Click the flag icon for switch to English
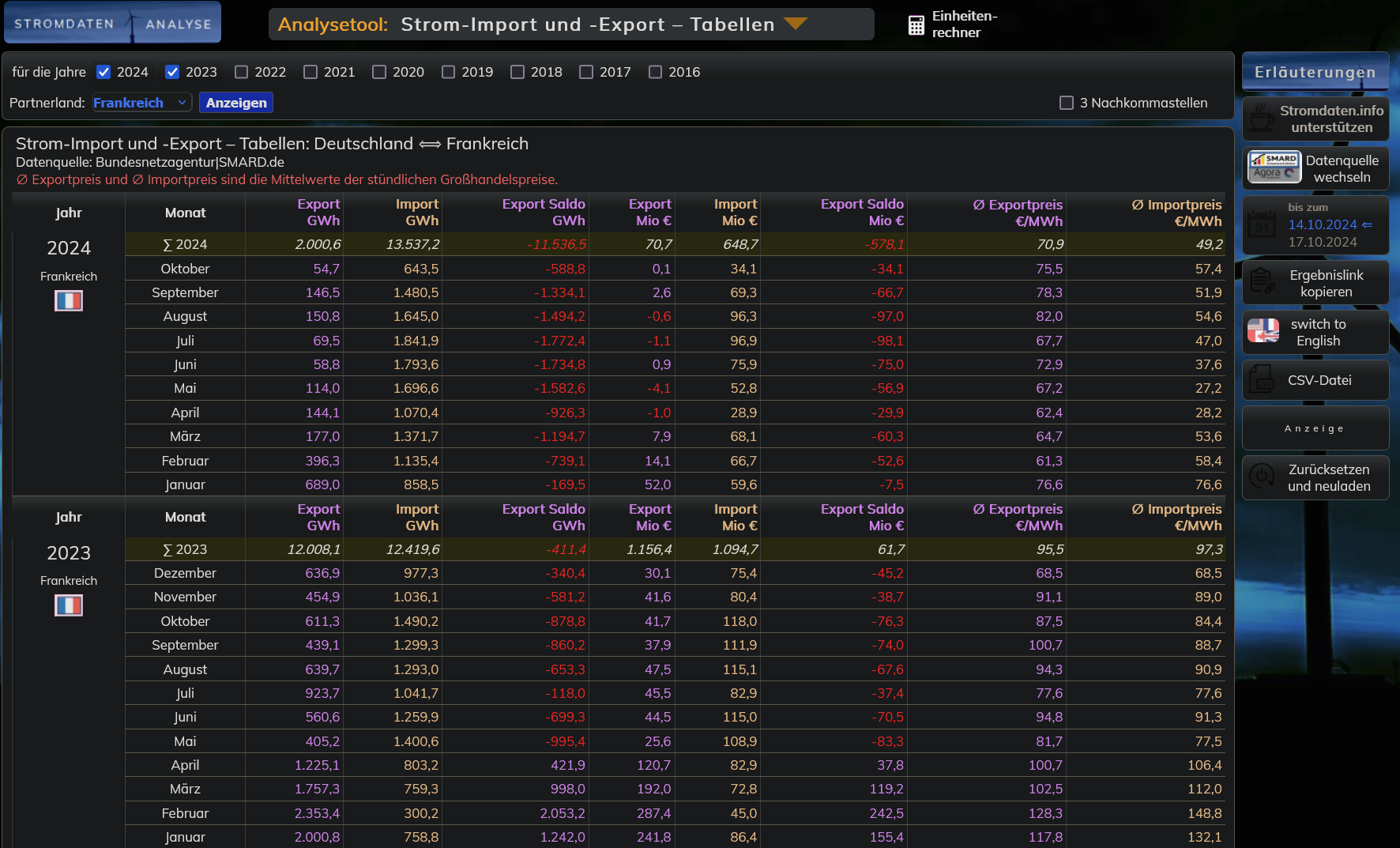This screenshot has height=848, width=1400. 1263,331
